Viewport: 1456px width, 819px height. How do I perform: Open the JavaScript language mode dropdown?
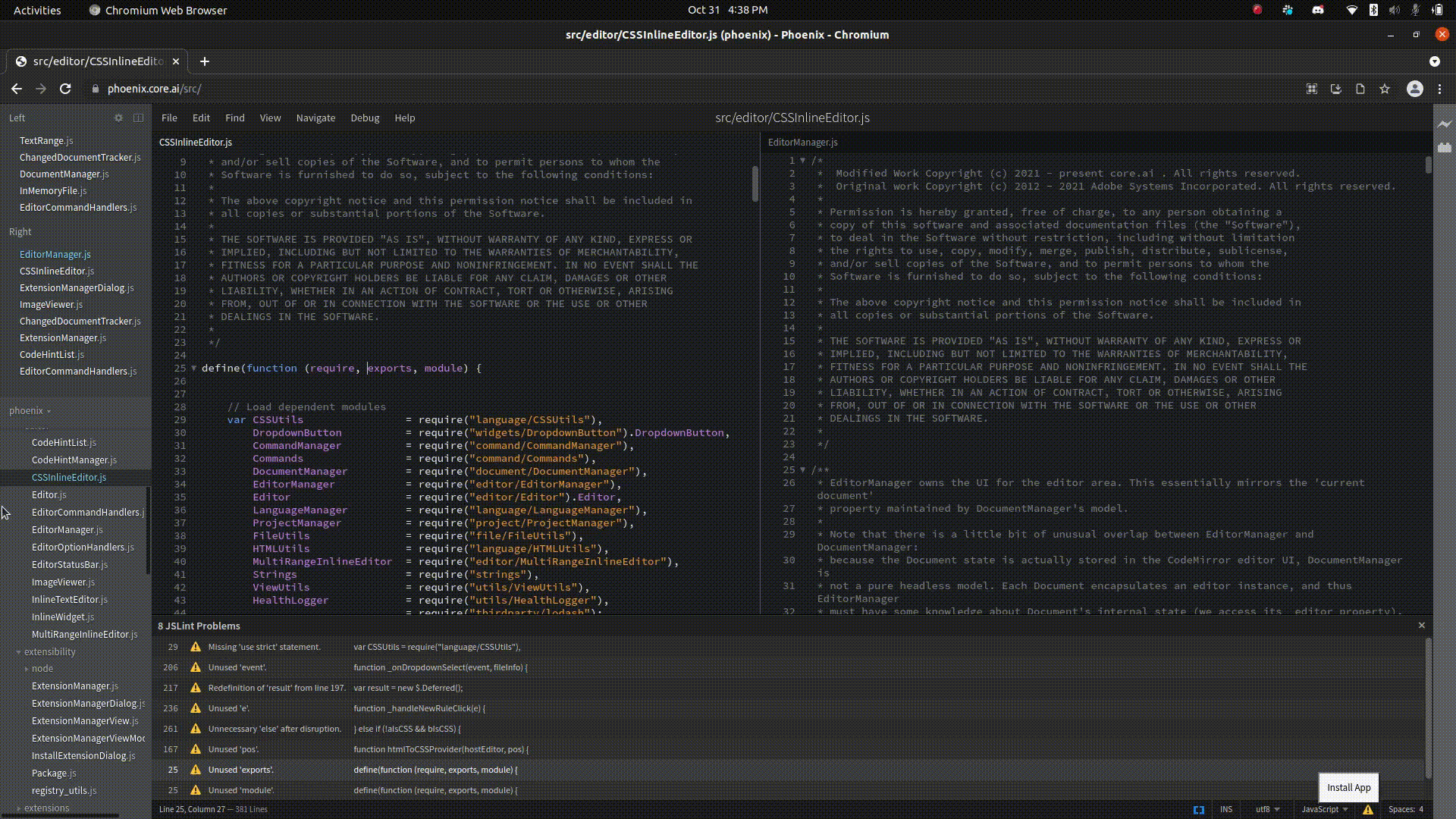[x=1323, y=810]
